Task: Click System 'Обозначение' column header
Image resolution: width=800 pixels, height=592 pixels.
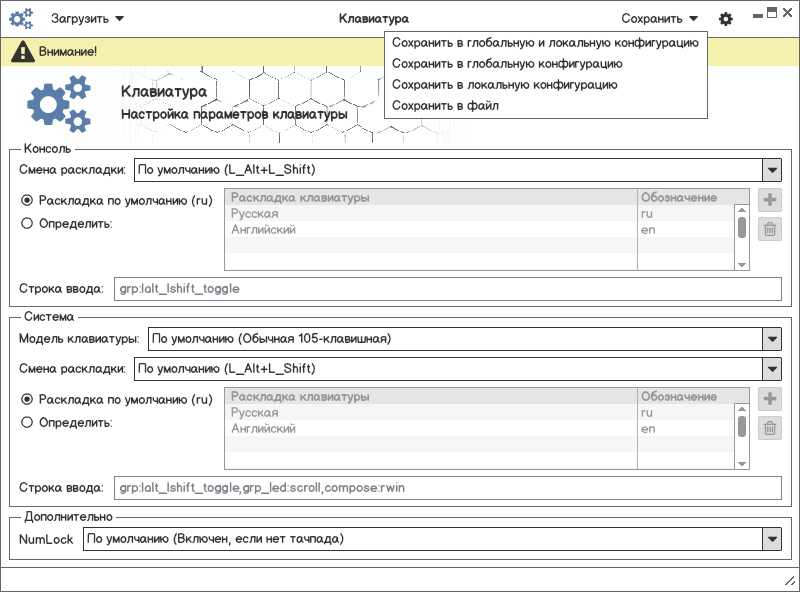Action: [693, 397]
